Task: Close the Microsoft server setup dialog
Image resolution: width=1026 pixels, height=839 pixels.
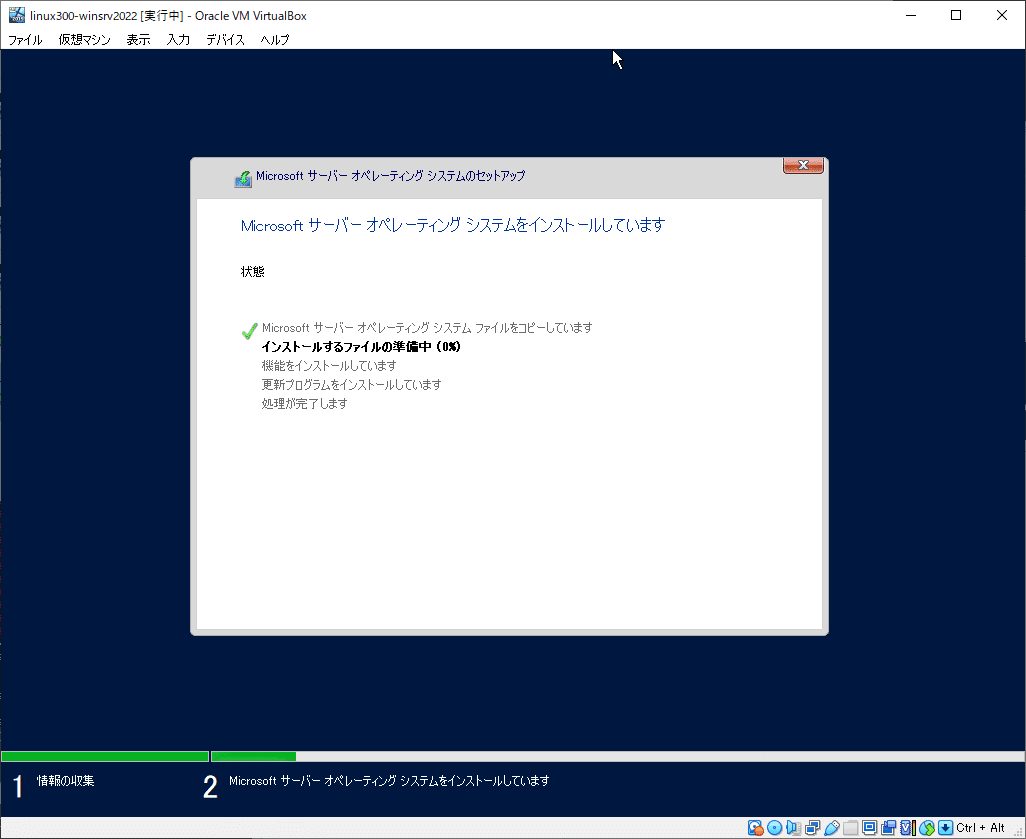Action: pos(803,166)
